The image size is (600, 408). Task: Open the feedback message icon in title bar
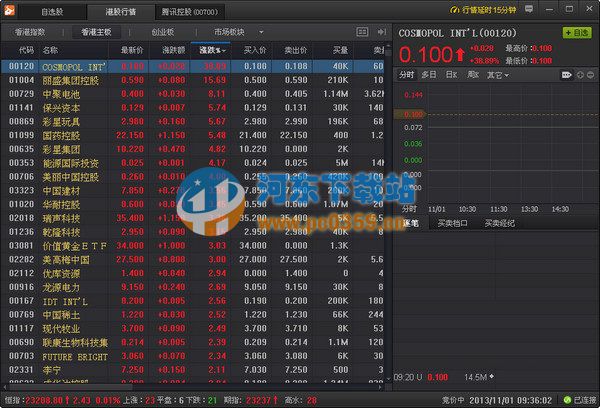(529, 9)
